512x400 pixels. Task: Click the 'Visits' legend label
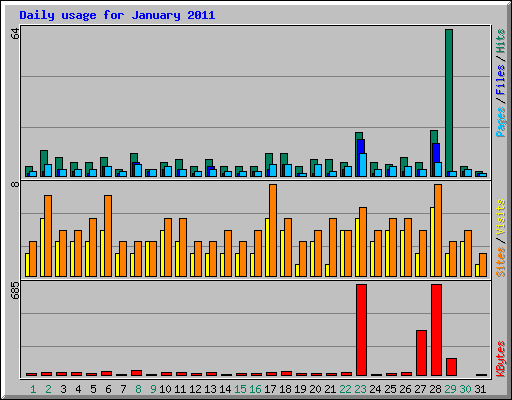pyautogui.click(x=500, y=217)
